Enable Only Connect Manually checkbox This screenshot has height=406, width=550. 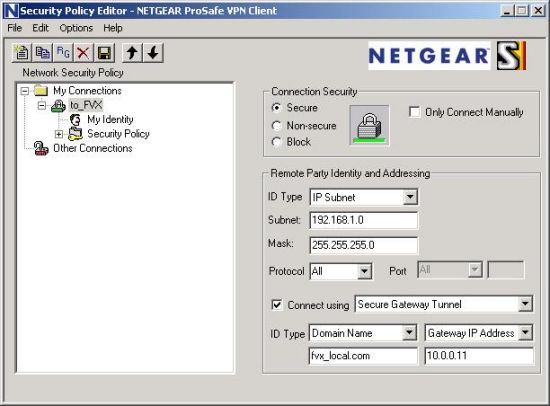(x=414, y=112)
